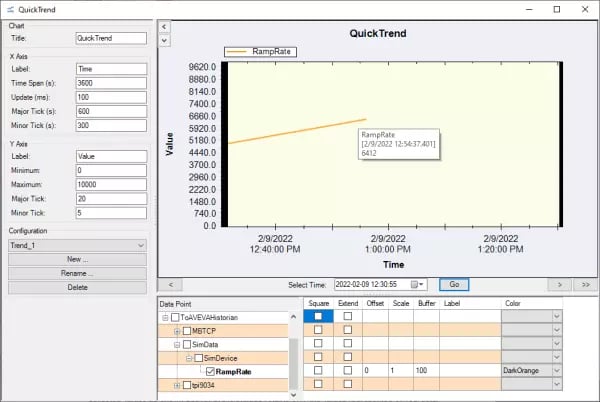Viewport: 600px width, 402px height.
Task: Click the Y Axis Minimum field
Action: click(x=111, y=171)
